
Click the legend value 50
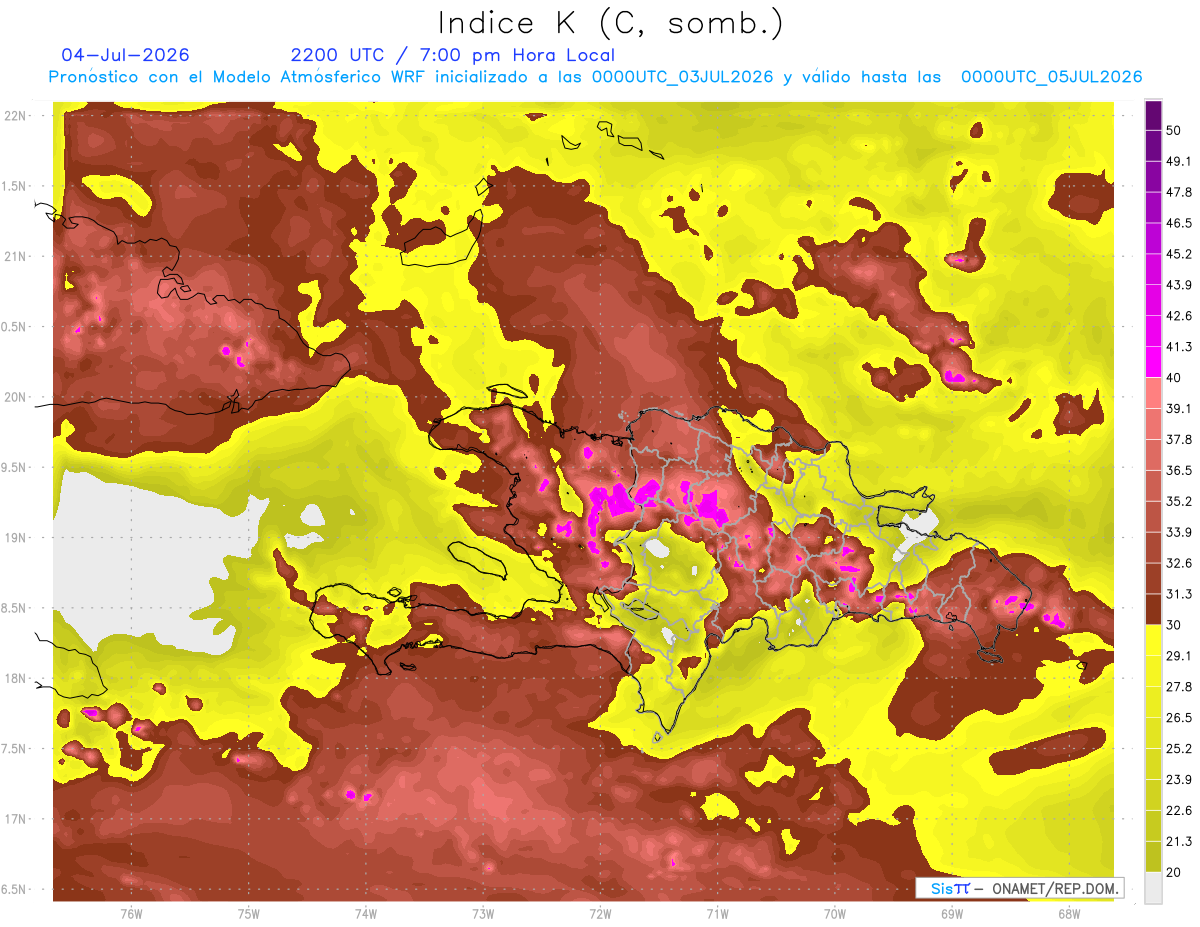tap(1176, 131)
